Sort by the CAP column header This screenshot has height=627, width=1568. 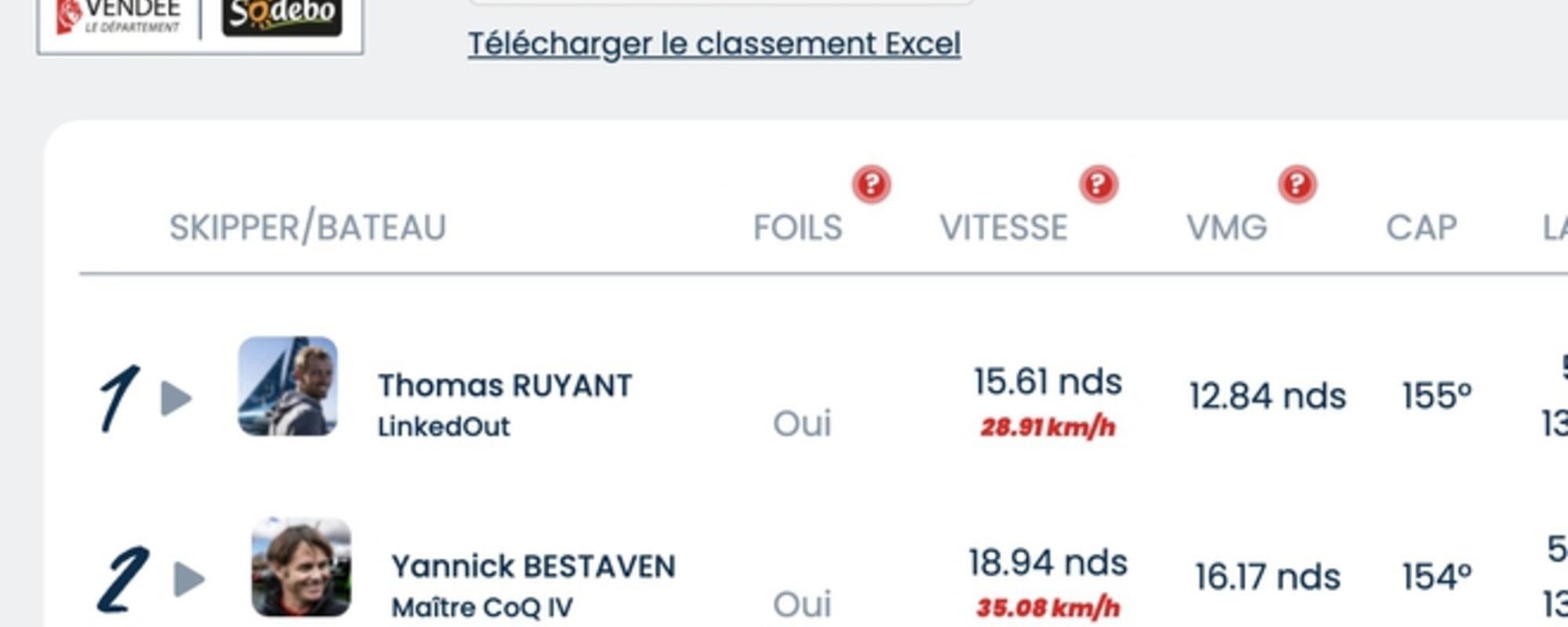point(1421,228)
